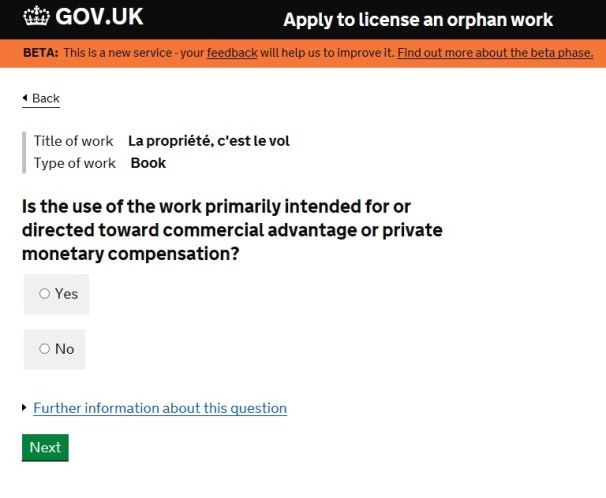The height and width of the screenshot is (498, 606).
Task: Expand the further information disclosure triangle
Action: tap(25, 408)
